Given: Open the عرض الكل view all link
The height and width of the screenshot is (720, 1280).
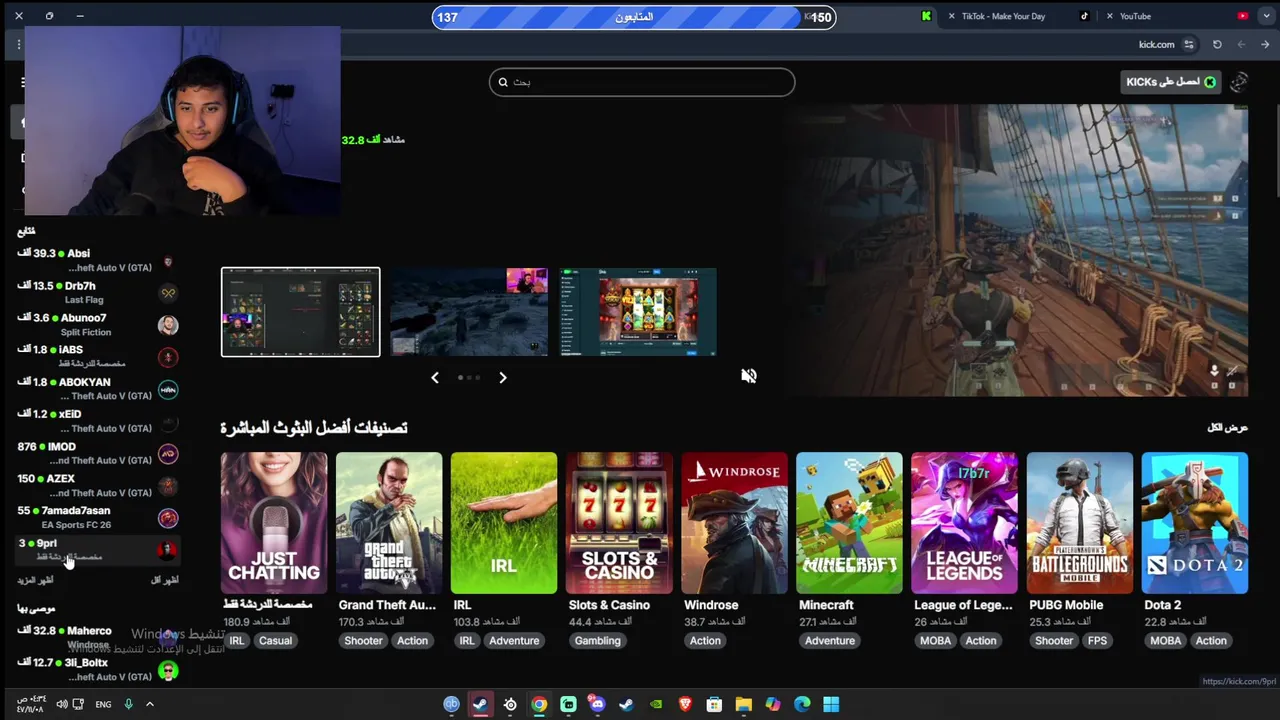Looking at the screenshot, I should [1227, 428].
